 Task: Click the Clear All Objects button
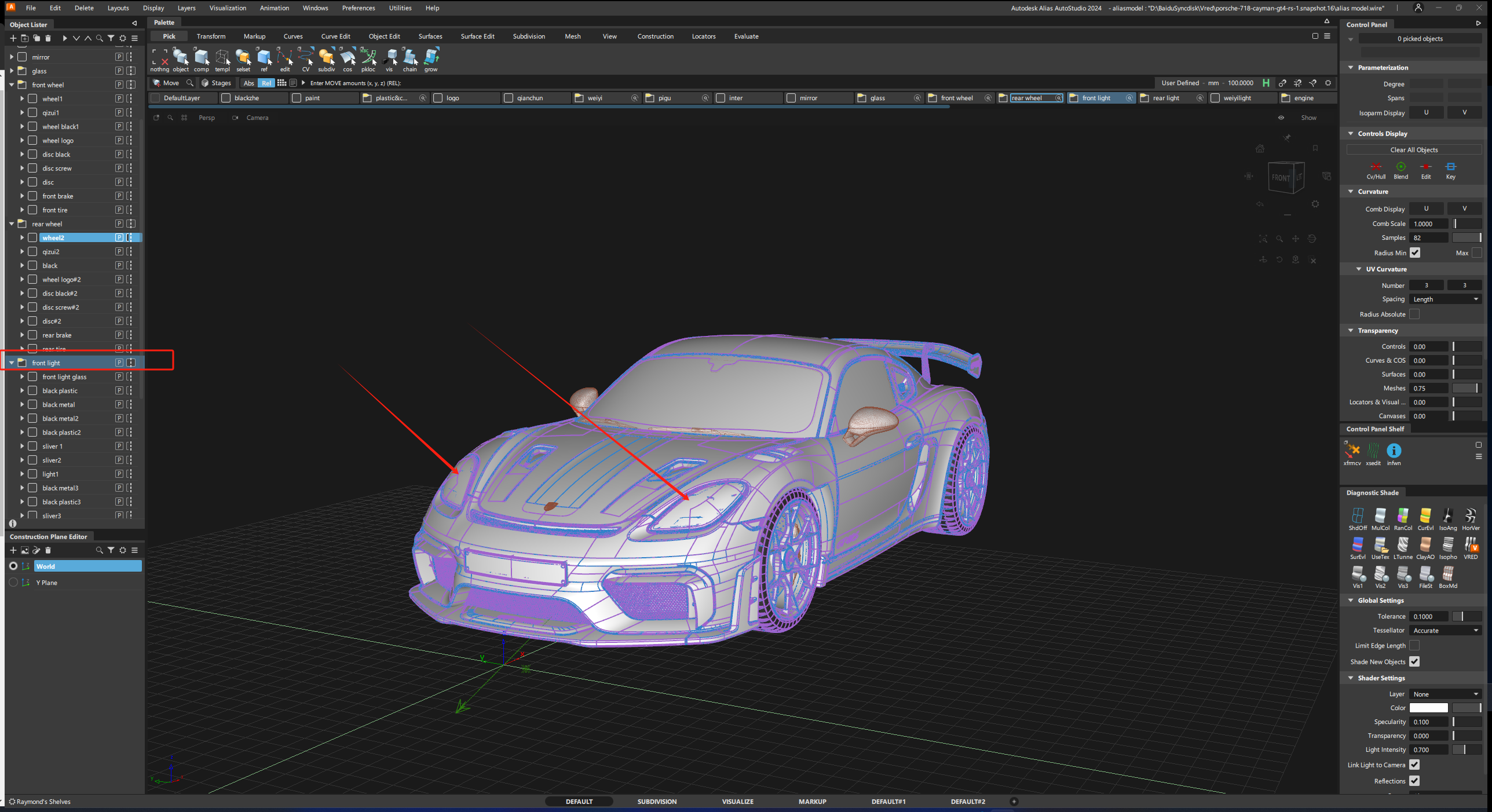[x=1413, y=149]
